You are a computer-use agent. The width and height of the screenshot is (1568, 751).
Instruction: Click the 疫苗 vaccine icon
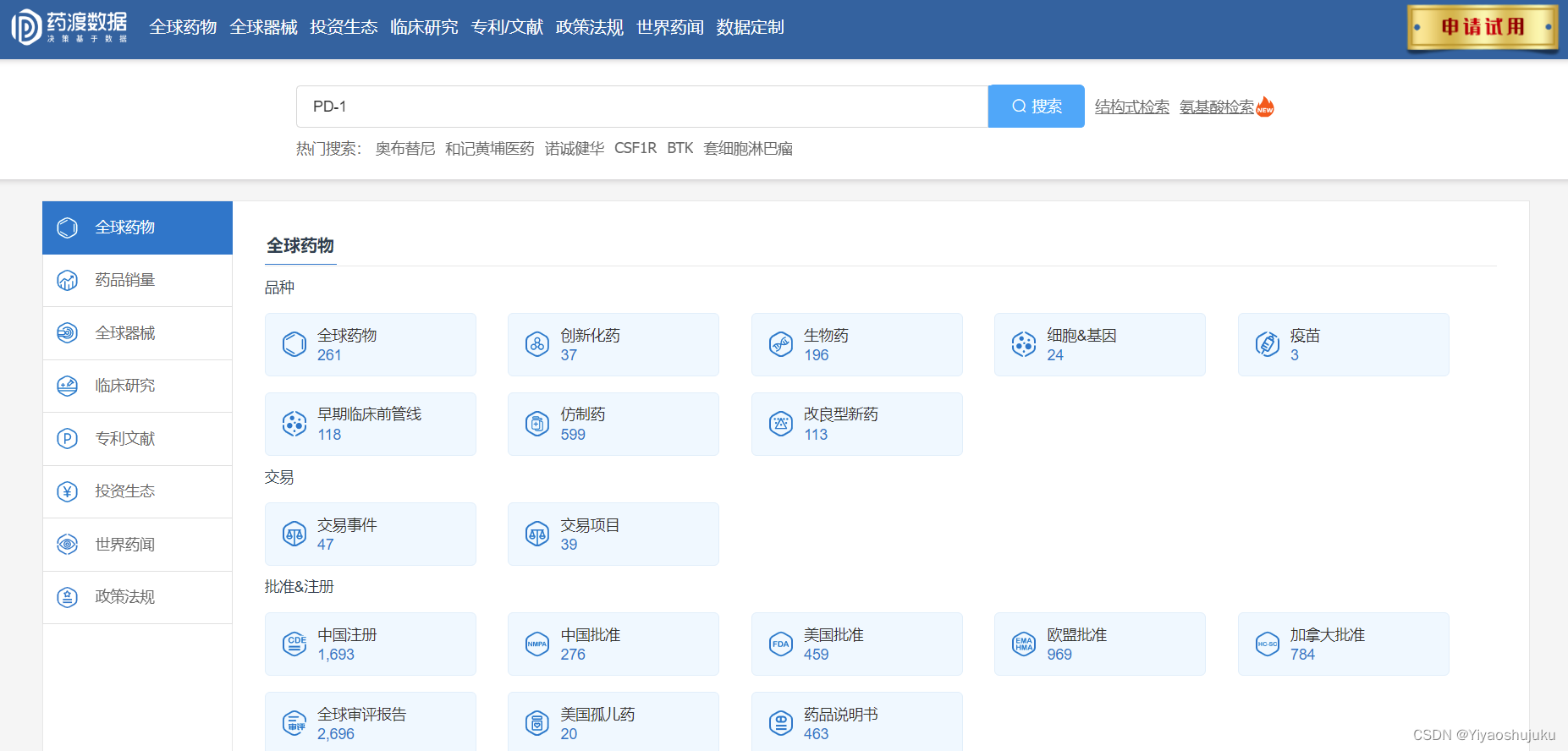pyautogui.click(x=1268, y=344)
